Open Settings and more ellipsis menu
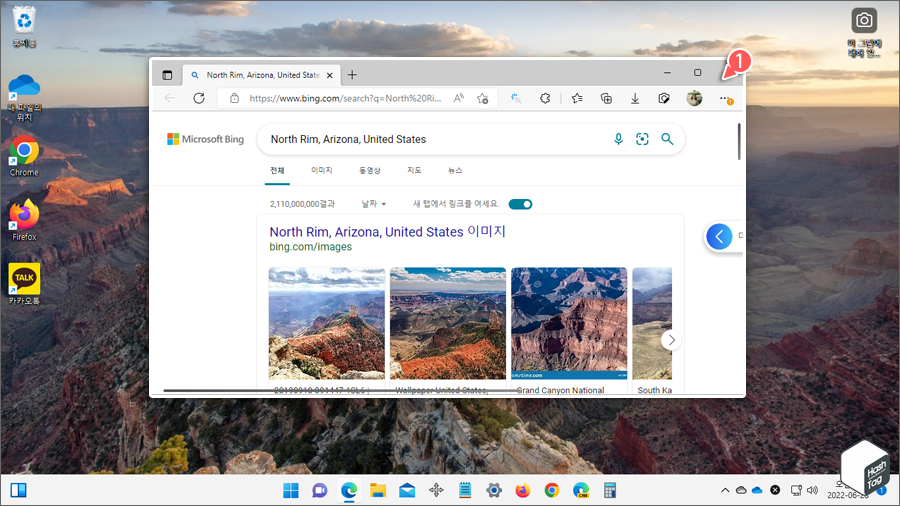 [725, 99]
